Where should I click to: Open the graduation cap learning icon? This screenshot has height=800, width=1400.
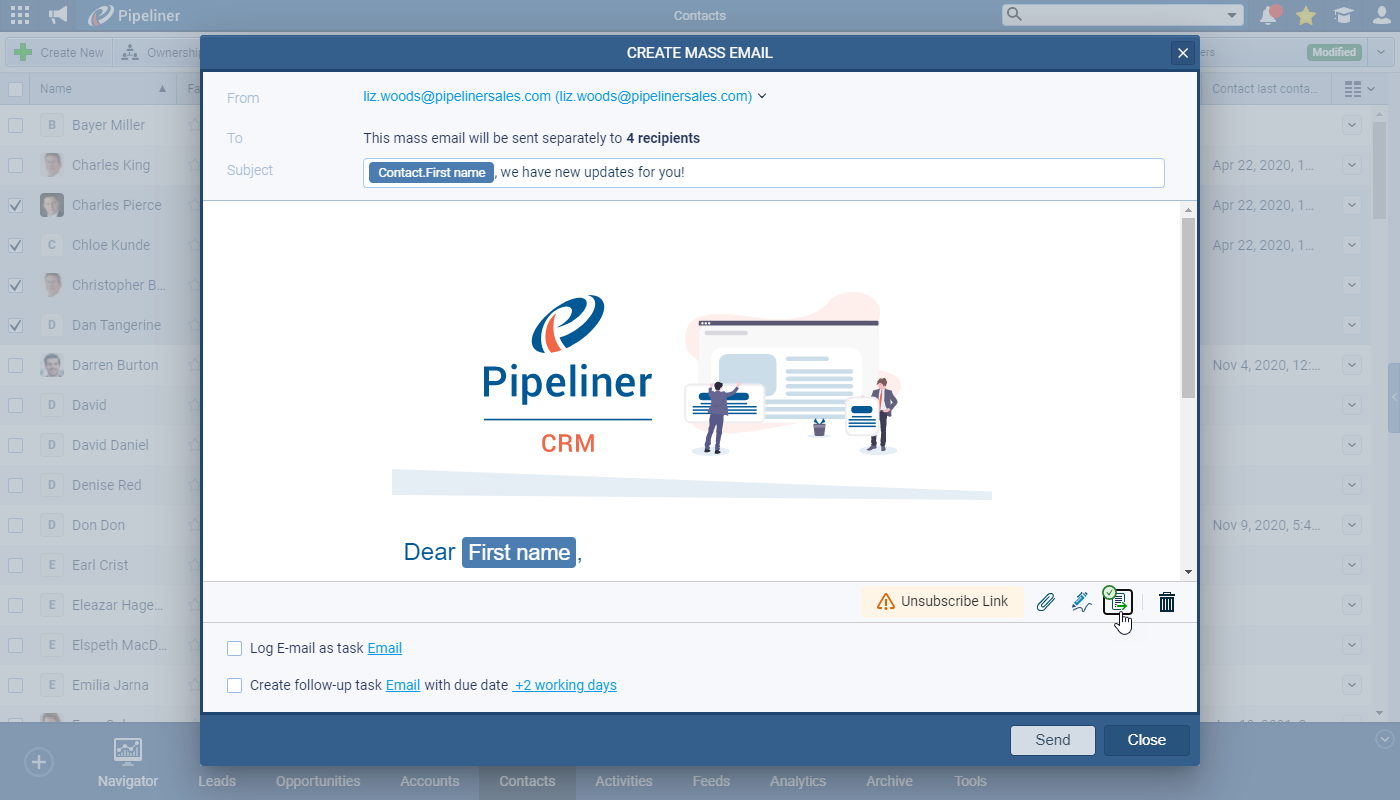(1344, 15)
